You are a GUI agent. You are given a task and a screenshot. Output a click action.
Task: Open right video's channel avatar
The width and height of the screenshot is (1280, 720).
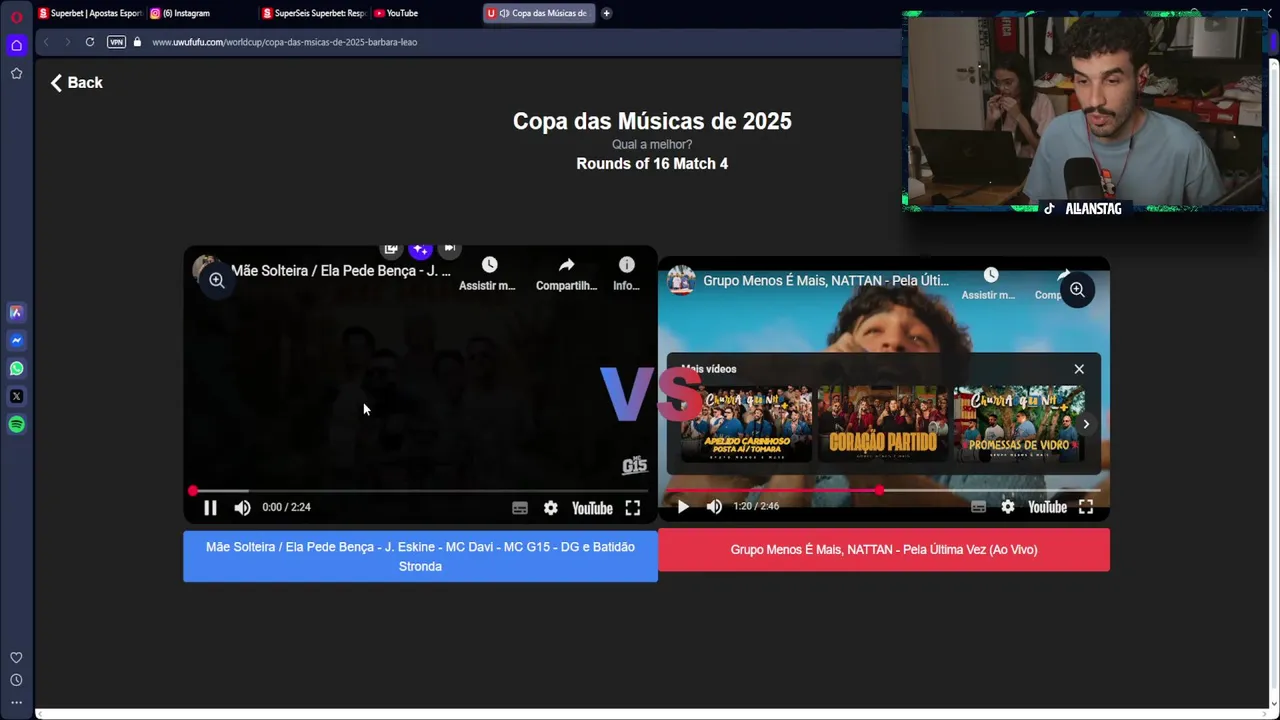681,280
